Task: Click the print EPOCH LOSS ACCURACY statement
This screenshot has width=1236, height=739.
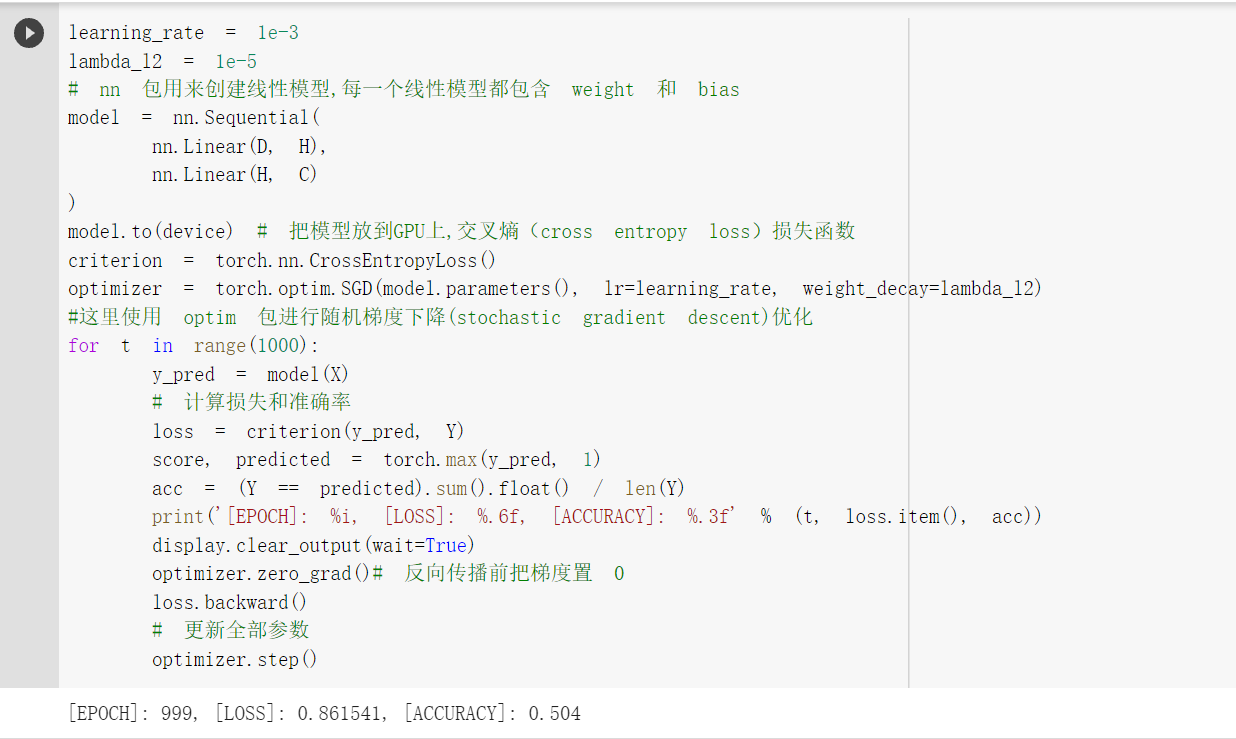Action: (597, 517)
